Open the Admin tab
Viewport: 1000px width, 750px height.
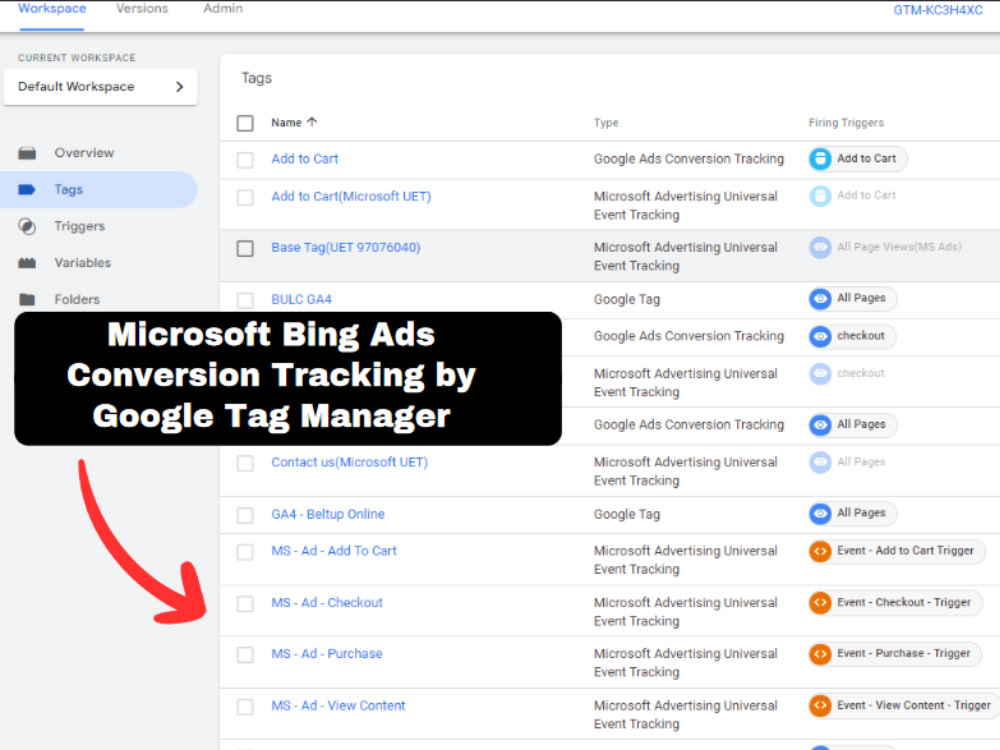tap(222, 8)
